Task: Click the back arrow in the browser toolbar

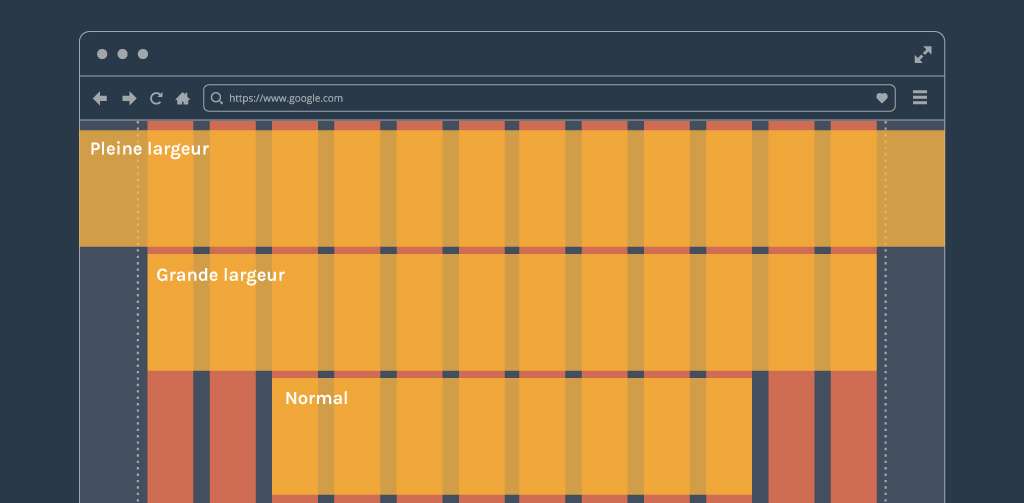Action: [100, 98]
